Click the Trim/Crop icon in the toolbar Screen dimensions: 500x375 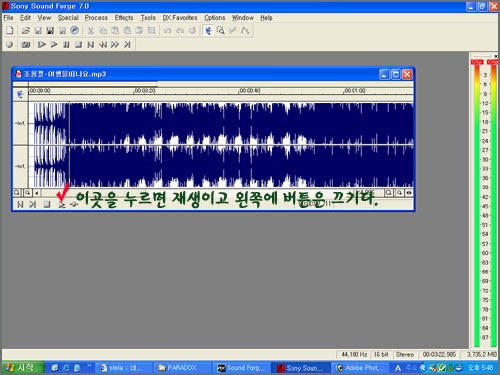[151, 31]
